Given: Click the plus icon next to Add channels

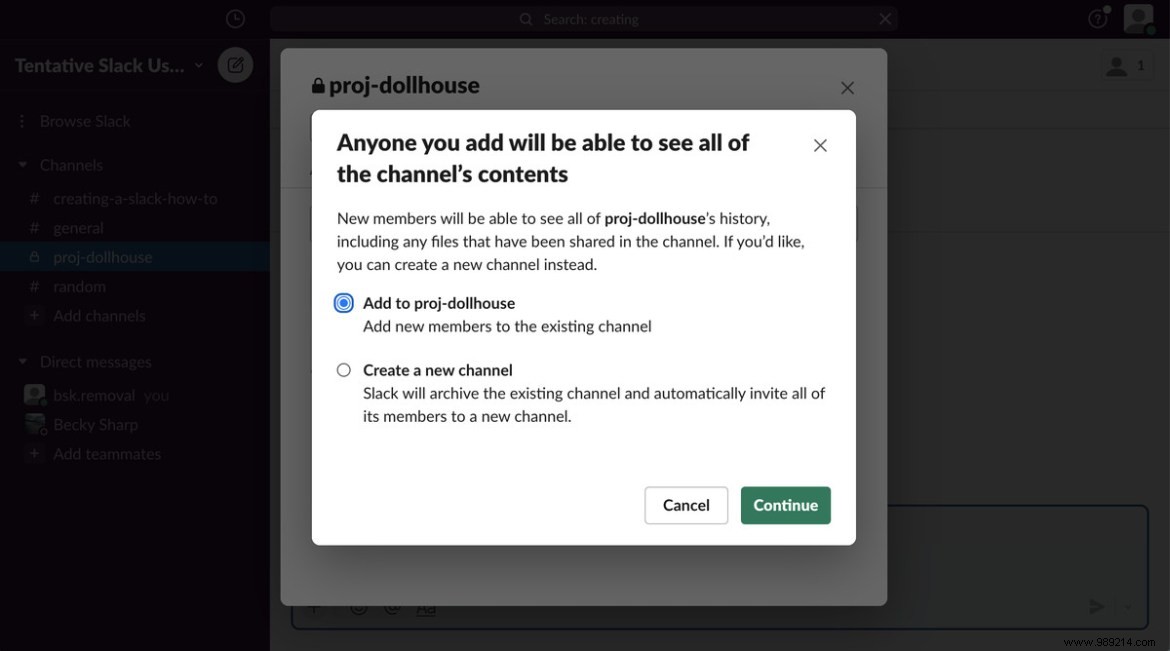Looking at the screenshot, I should 33,315.
